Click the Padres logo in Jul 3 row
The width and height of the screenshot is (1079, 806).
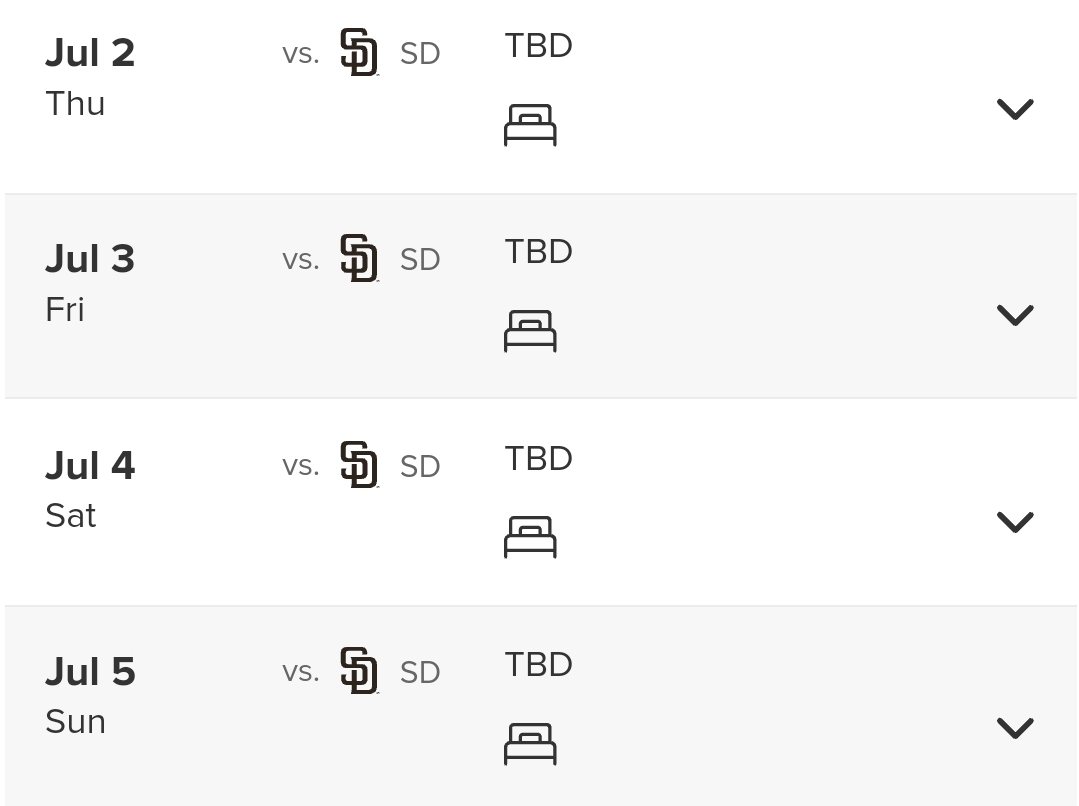tap(359, 258)
